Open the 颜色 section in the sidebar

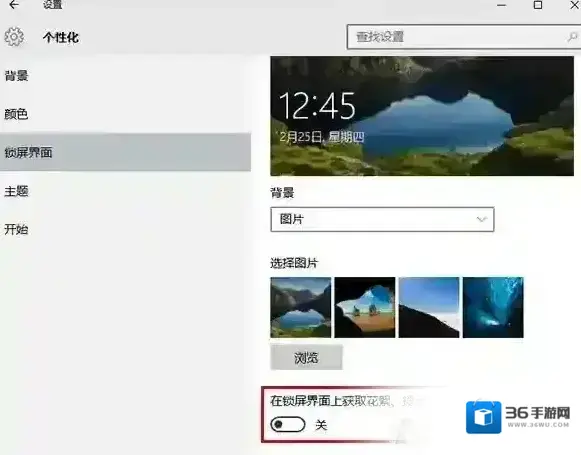(125, 114)
